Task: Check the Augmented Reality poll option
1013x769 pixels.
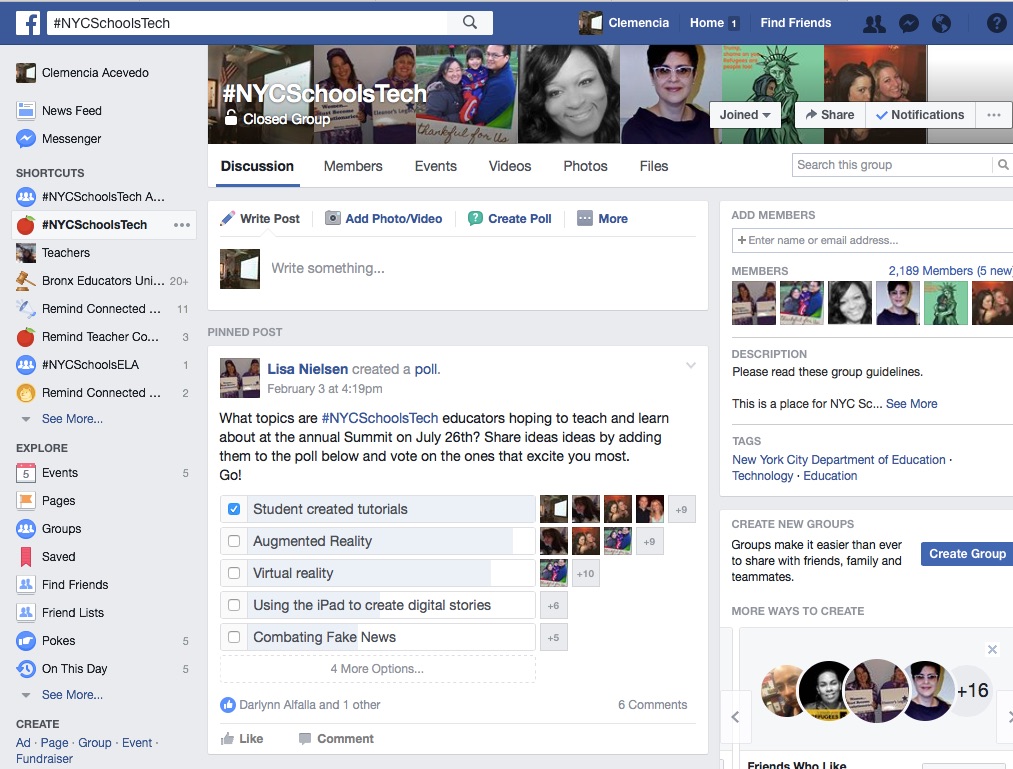Action: (x=234, y=541)
